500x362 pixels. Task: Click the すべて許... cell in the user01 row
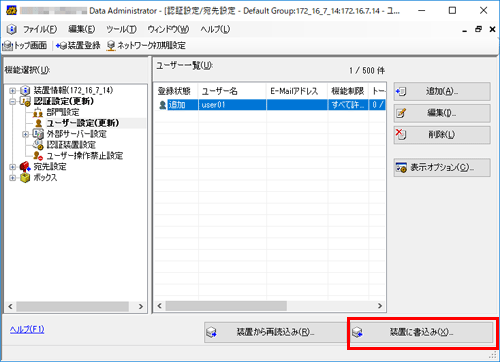click(348, 105)
